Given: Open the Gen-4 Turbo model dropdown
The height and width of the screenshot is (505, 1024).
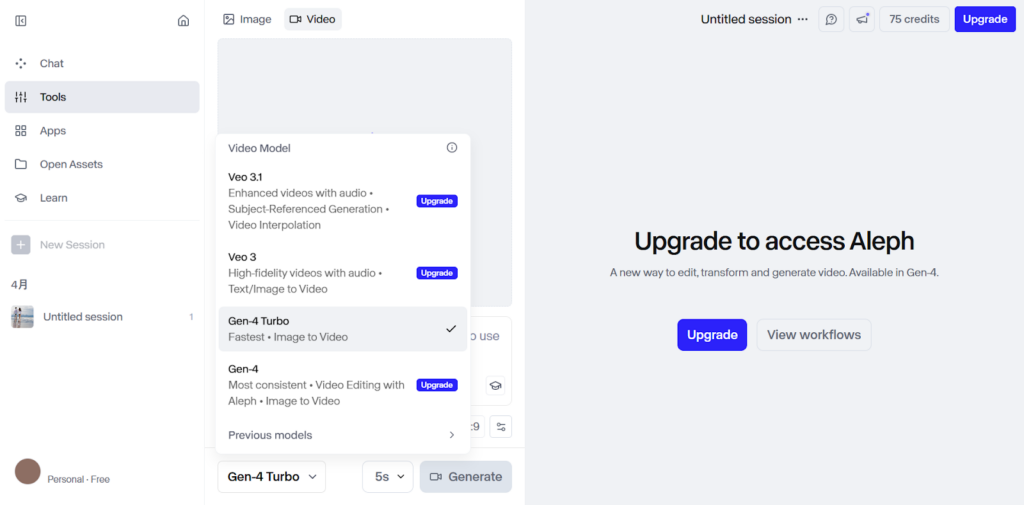Looking at the screenshot, I should (x=271, y=477).
